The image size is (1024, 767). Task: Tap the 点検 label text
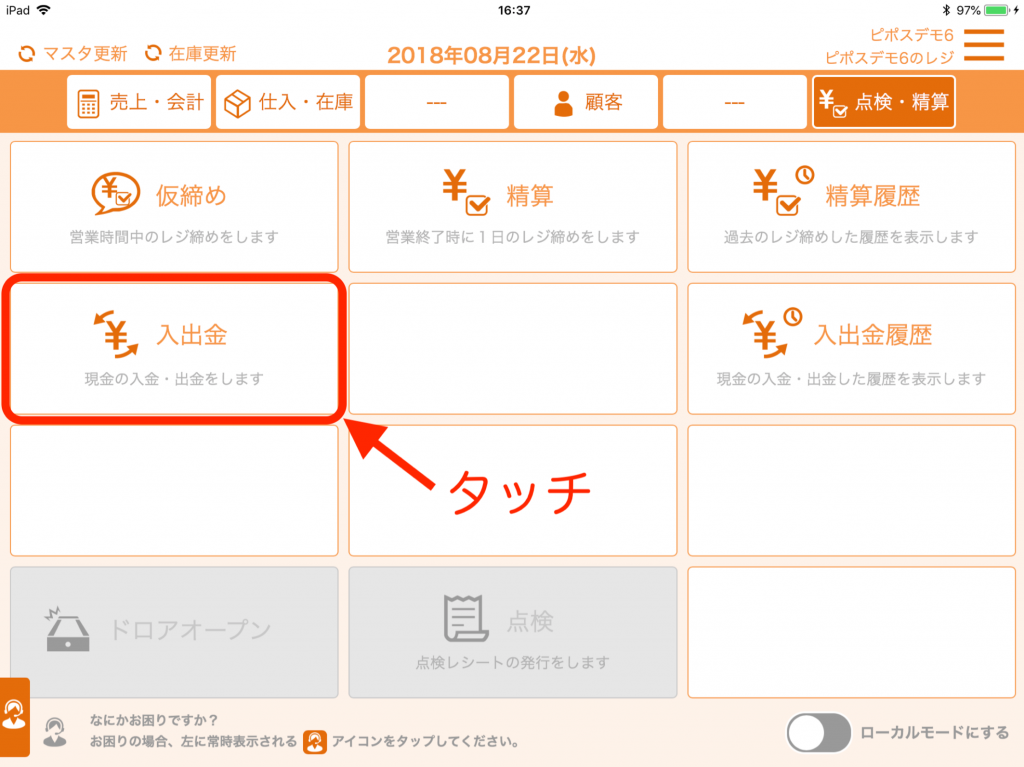(x=530, y=621)
